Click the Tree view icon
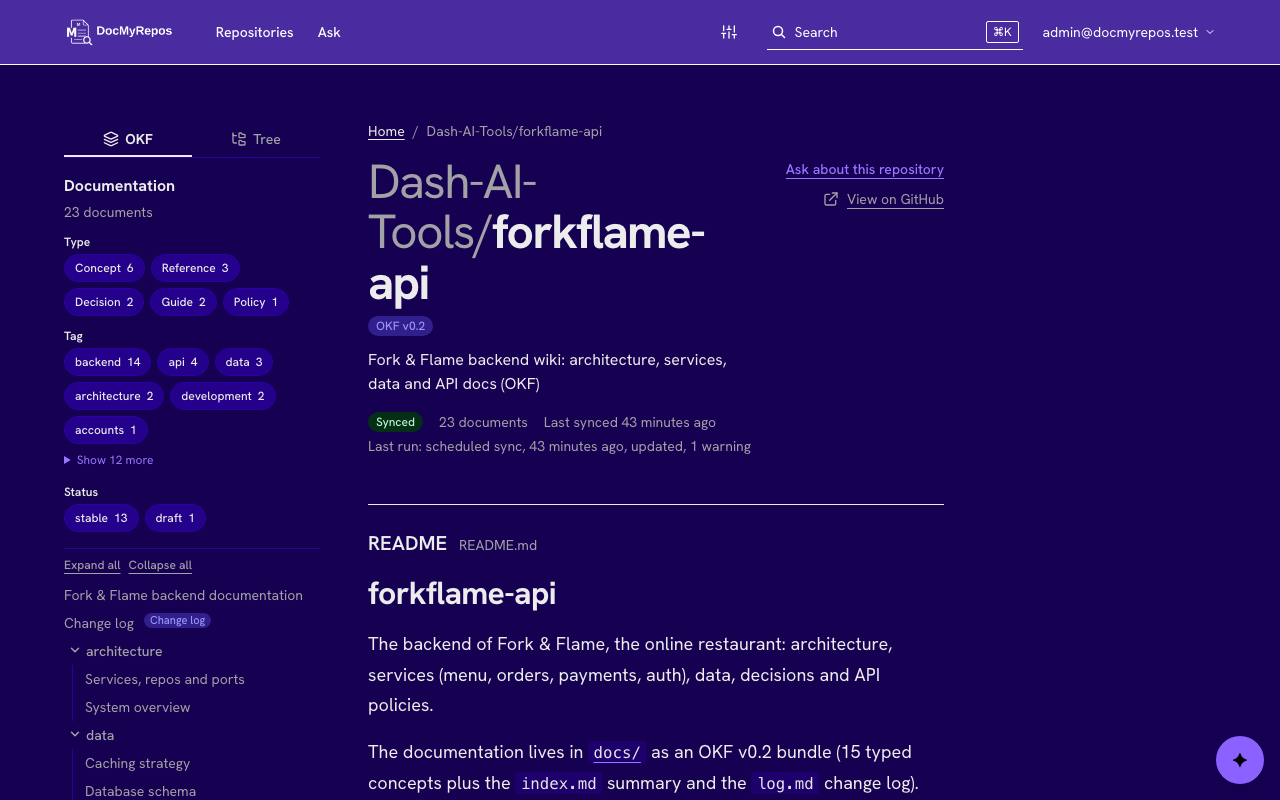Screen dimensions: 1280x800 239,139
